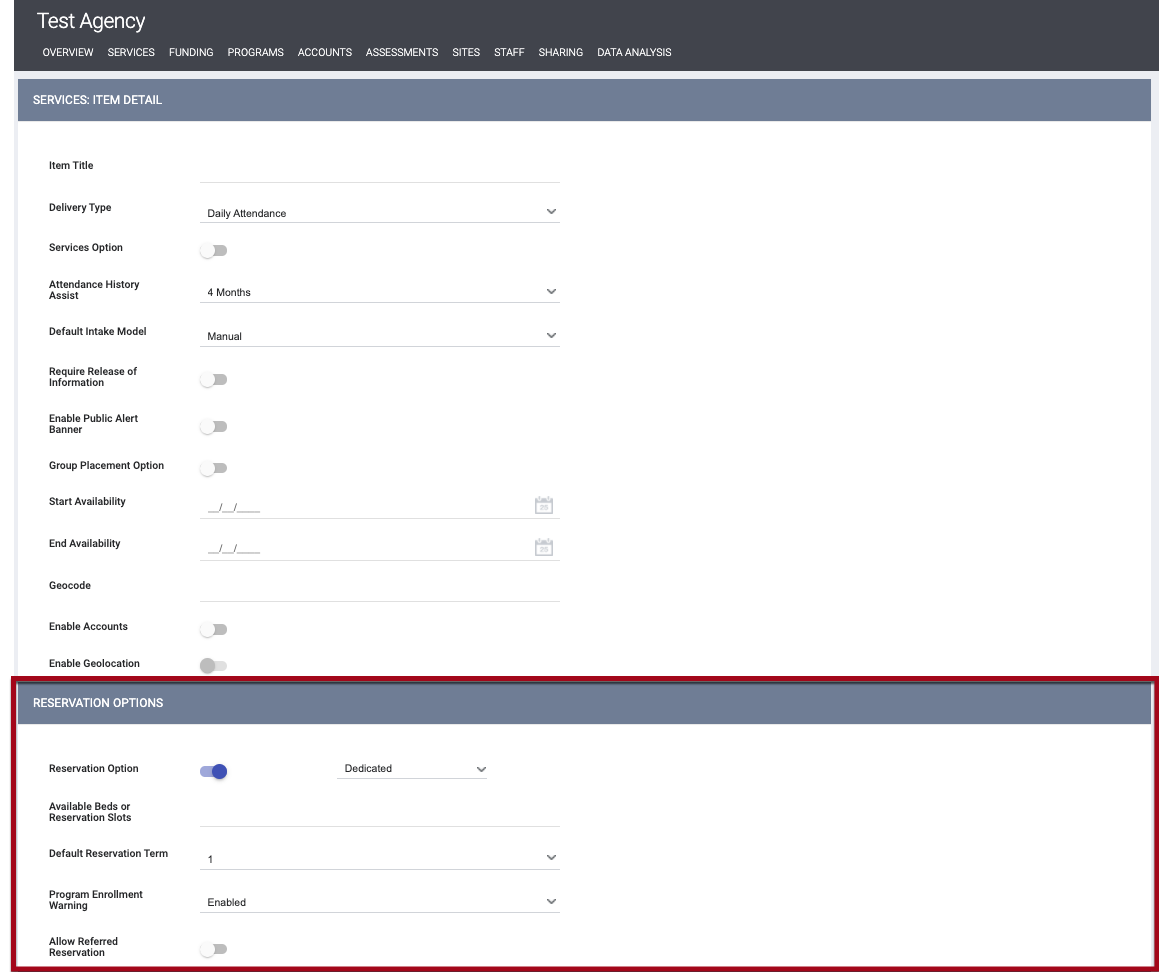This screenshot has width=1159, height=972.
Task: Go to the Overview menu
Action: point(68,52)
